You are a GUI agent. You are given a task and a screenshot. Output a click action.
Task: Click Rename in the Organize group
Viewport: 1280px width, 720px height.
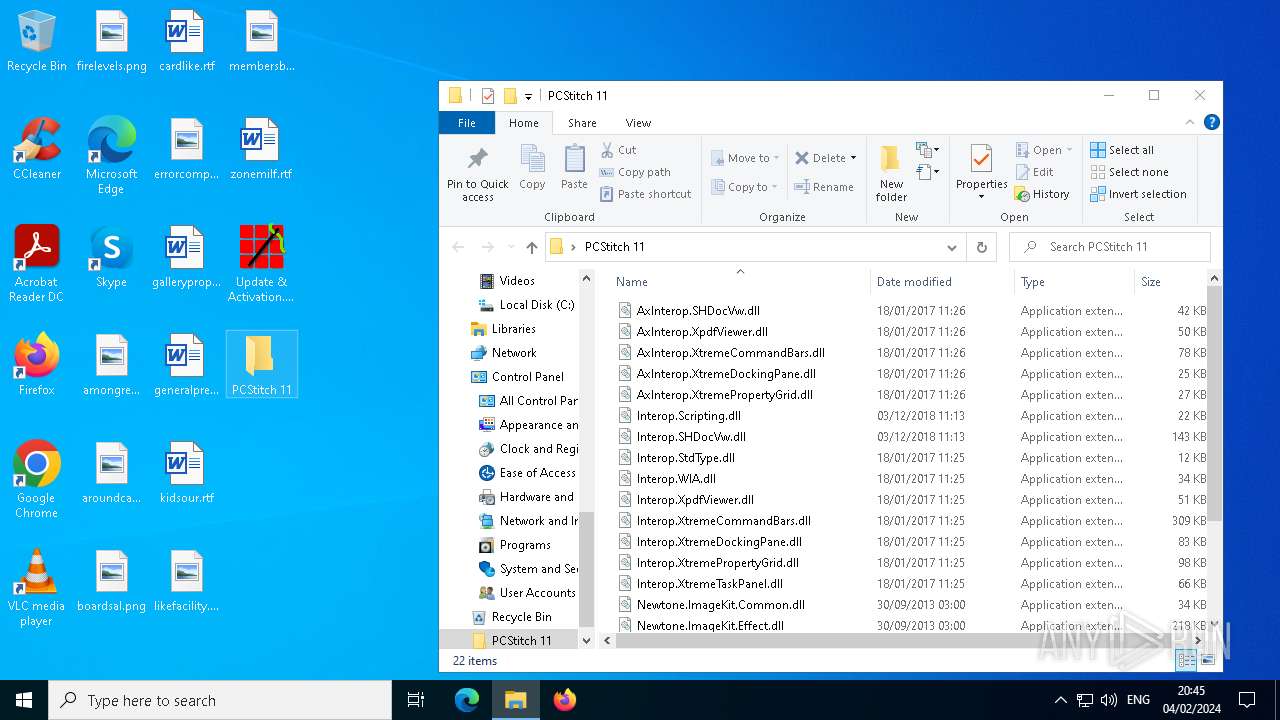[x=824, y=187]
